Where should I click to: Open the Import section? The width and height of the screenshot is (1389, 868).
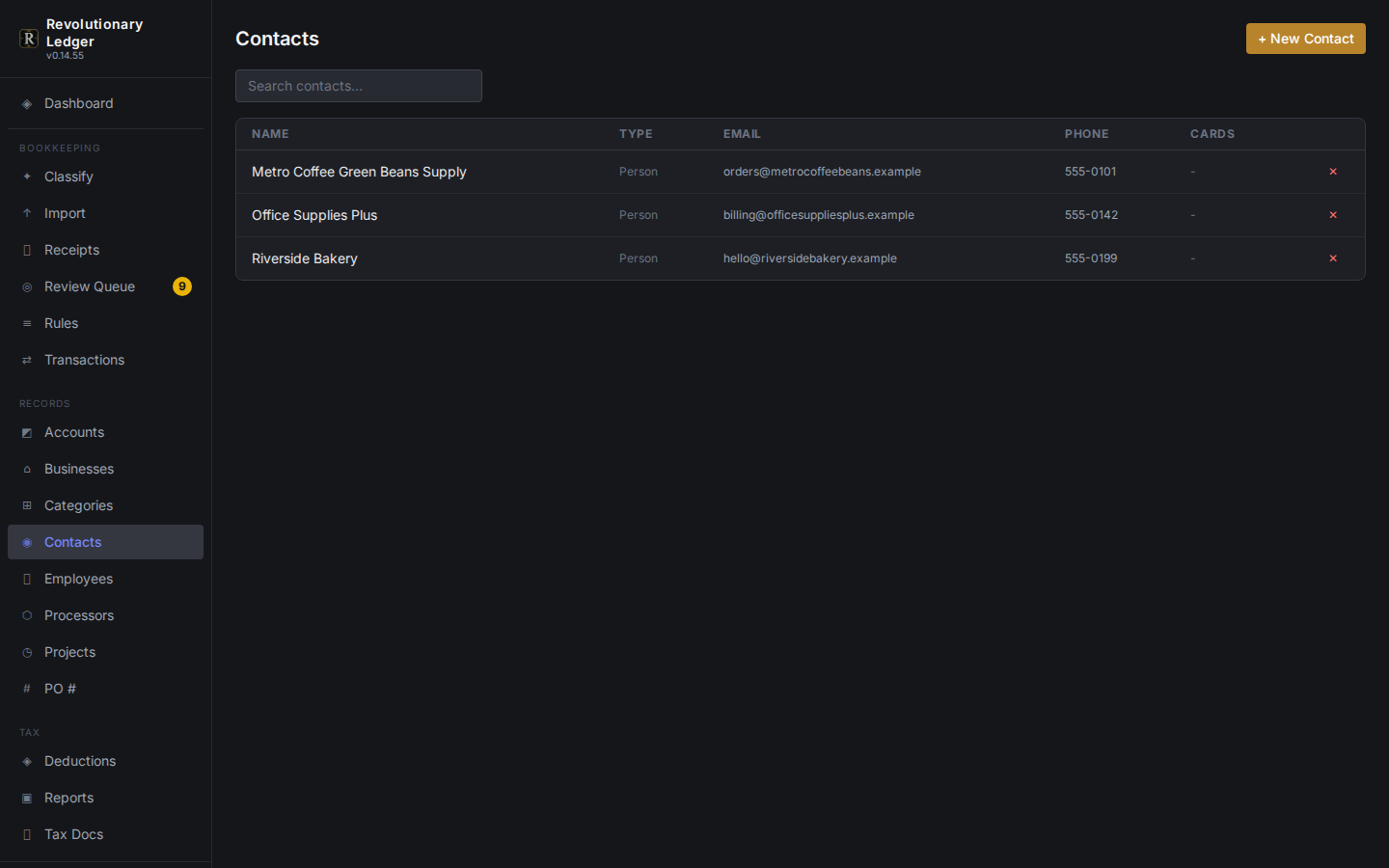[105, 214]
